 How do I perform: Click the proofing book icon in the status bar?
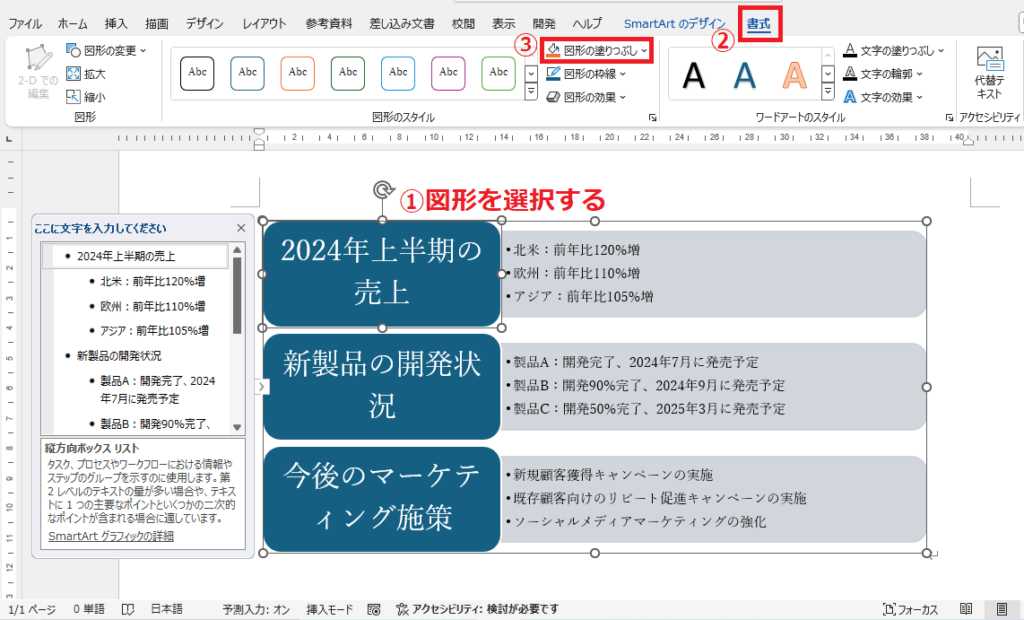pyautogui.click(x=128, y=610)
